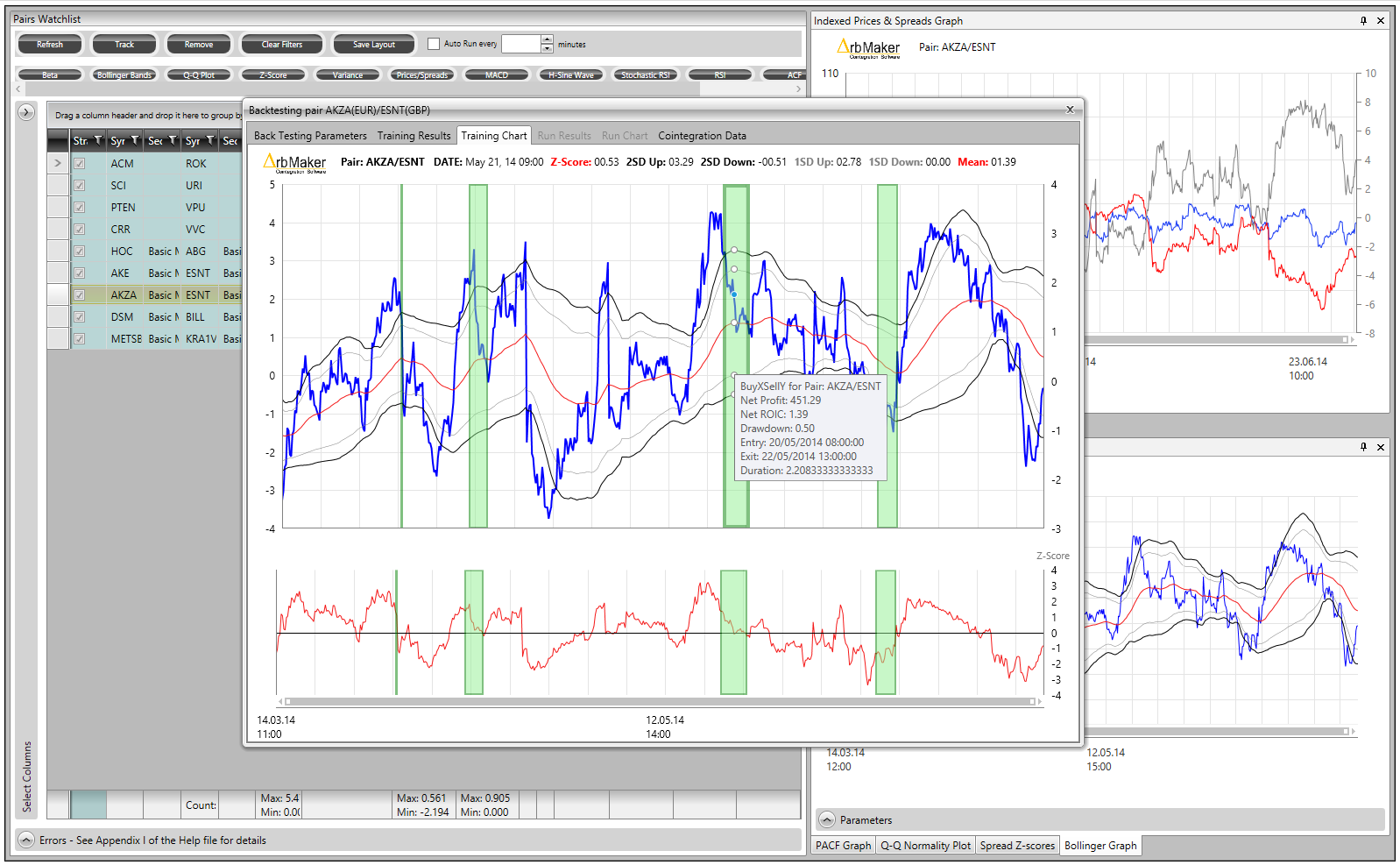Image resolution: width=1400 pixels, height=865 pixels.
Task: Toggle the checkbox in the HOC row
Action: pyautogui.click(x=80, y=251)
